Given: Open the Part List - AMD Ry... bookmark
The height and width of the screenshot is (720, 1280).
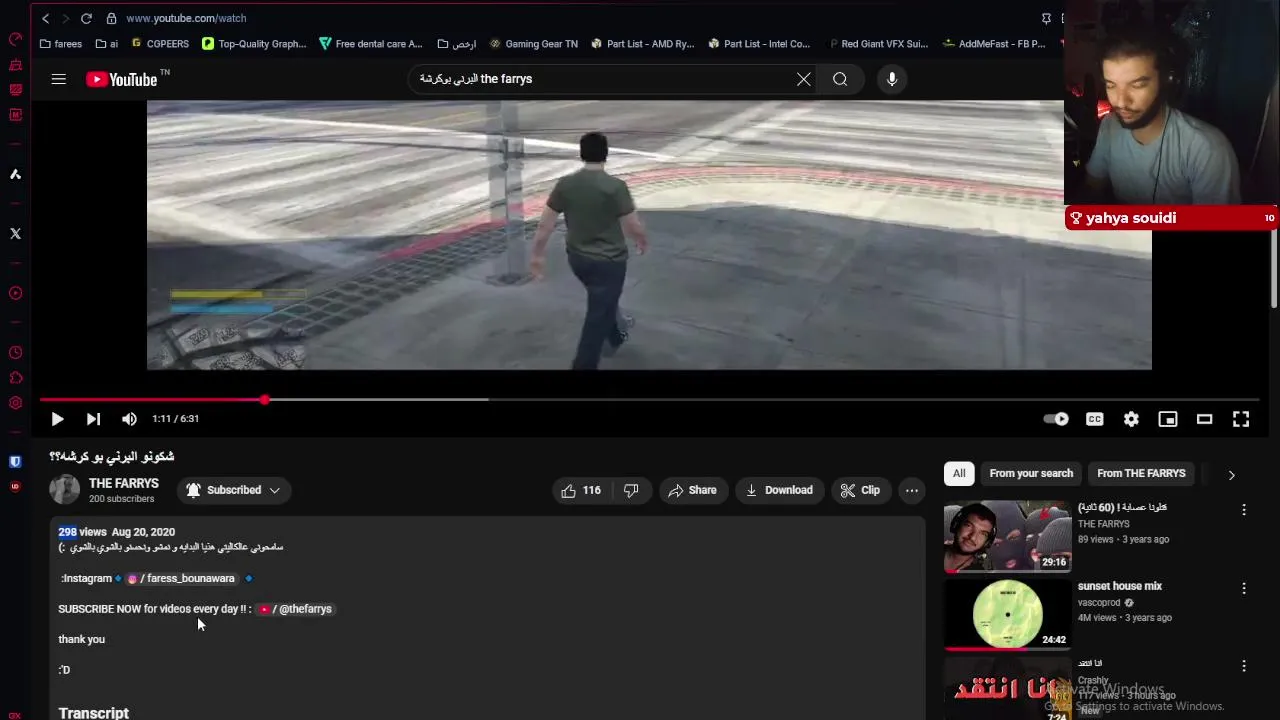Looking at the screenshot, I should click(643, 44).
